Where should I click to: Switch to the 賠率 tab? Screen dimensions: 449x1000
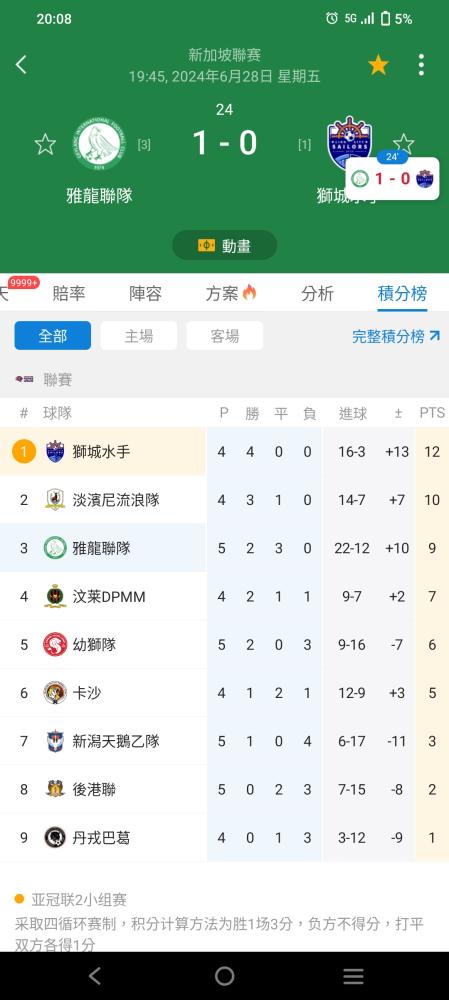coord(69,293)
